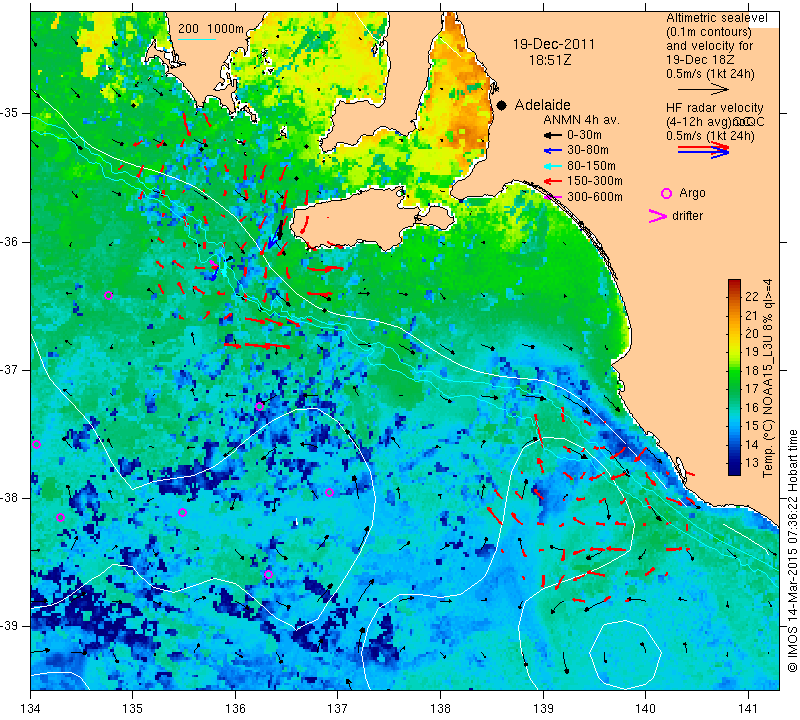Screen dimensions: 800x720
Task: Click the cyan 200/1000m isobath legend line
Action: pyautogui.click(x=197, y=39)
